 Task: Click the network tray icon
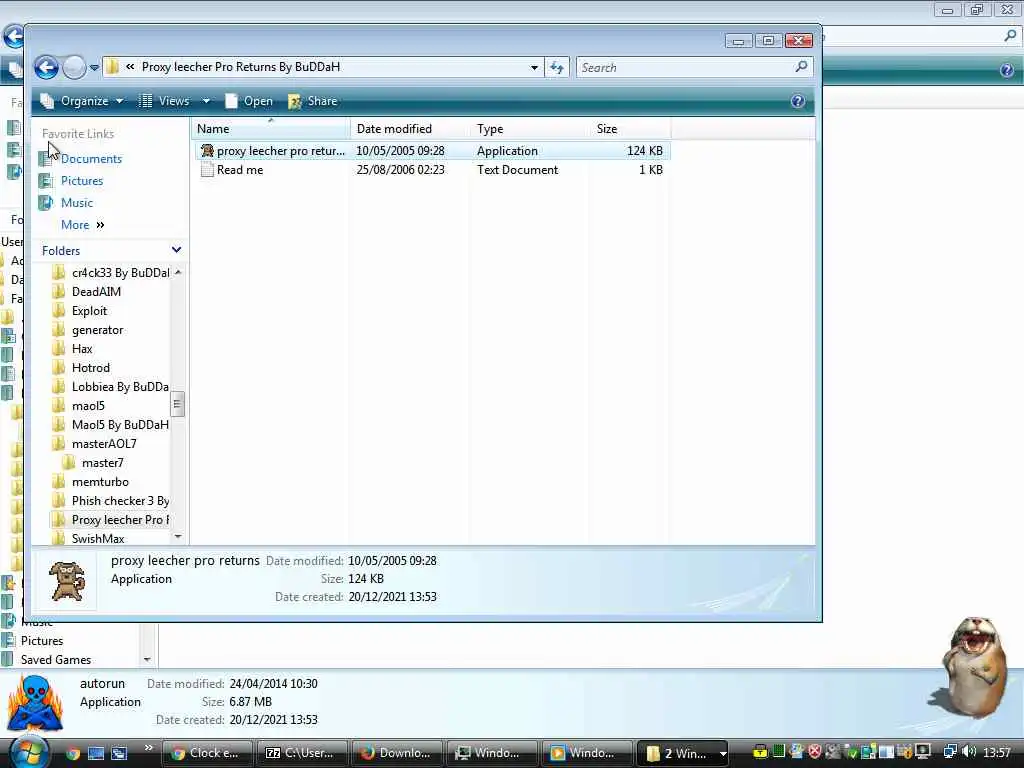950,752
